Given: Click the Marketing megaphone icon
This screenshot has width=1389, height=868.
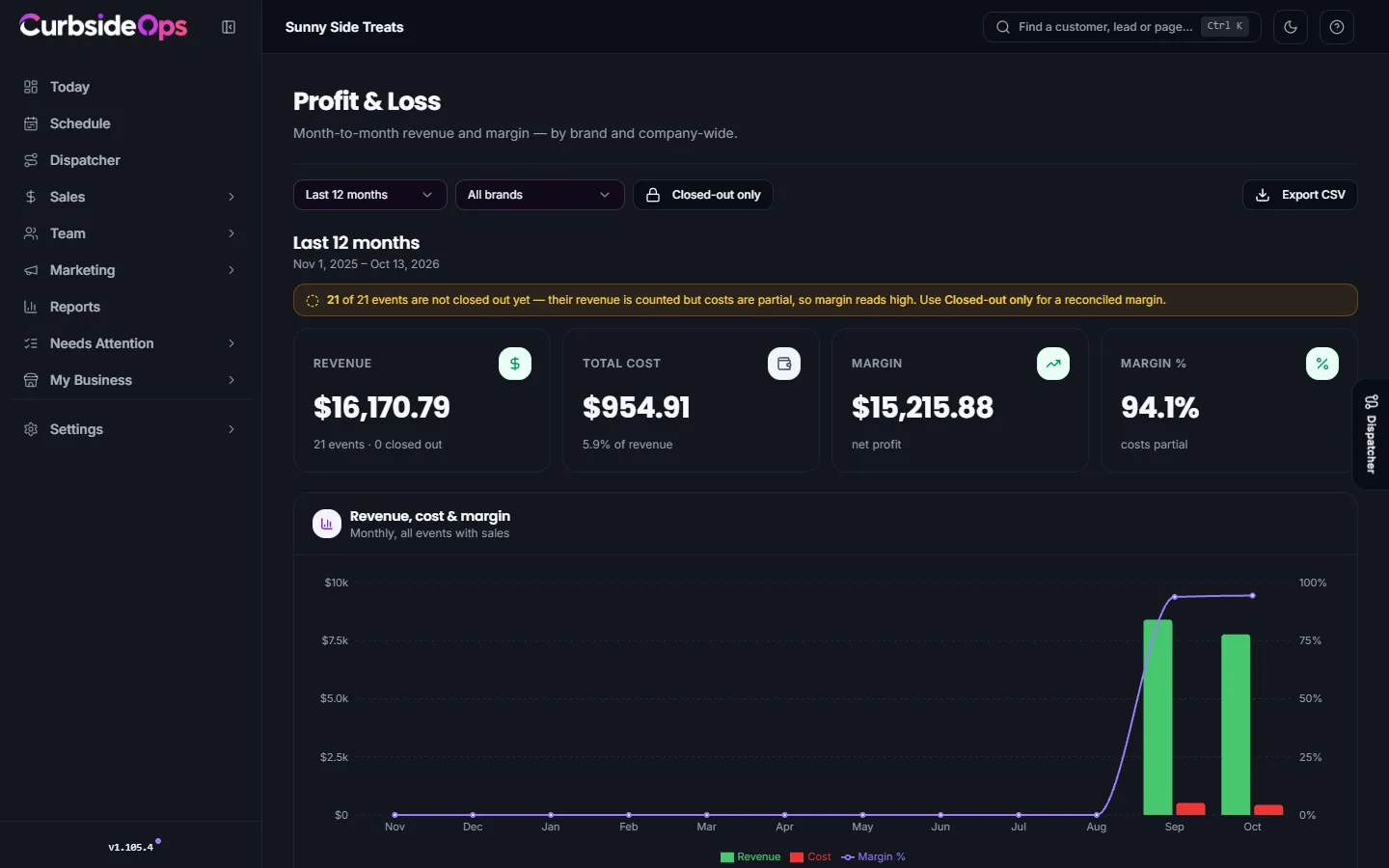Looking at the screenshot, I should [31, 270].
